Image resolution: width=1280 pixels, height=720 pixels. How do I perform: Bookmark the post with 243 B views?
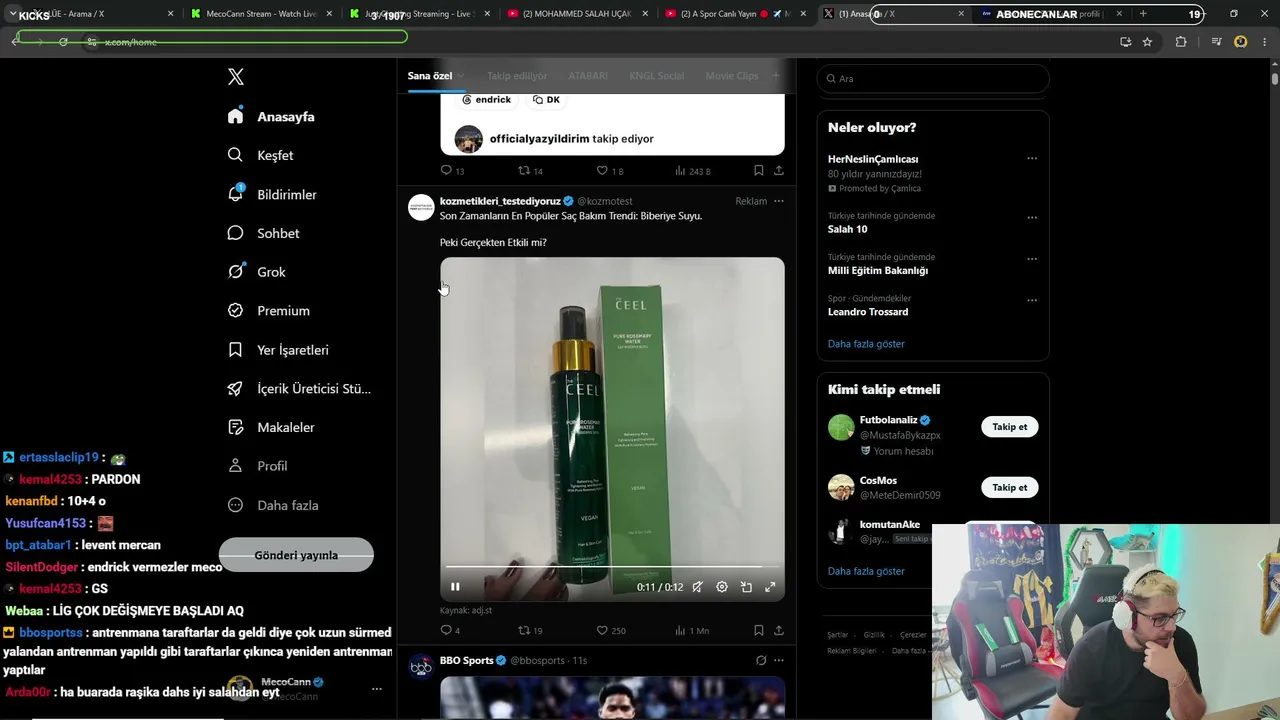[759, 171]
